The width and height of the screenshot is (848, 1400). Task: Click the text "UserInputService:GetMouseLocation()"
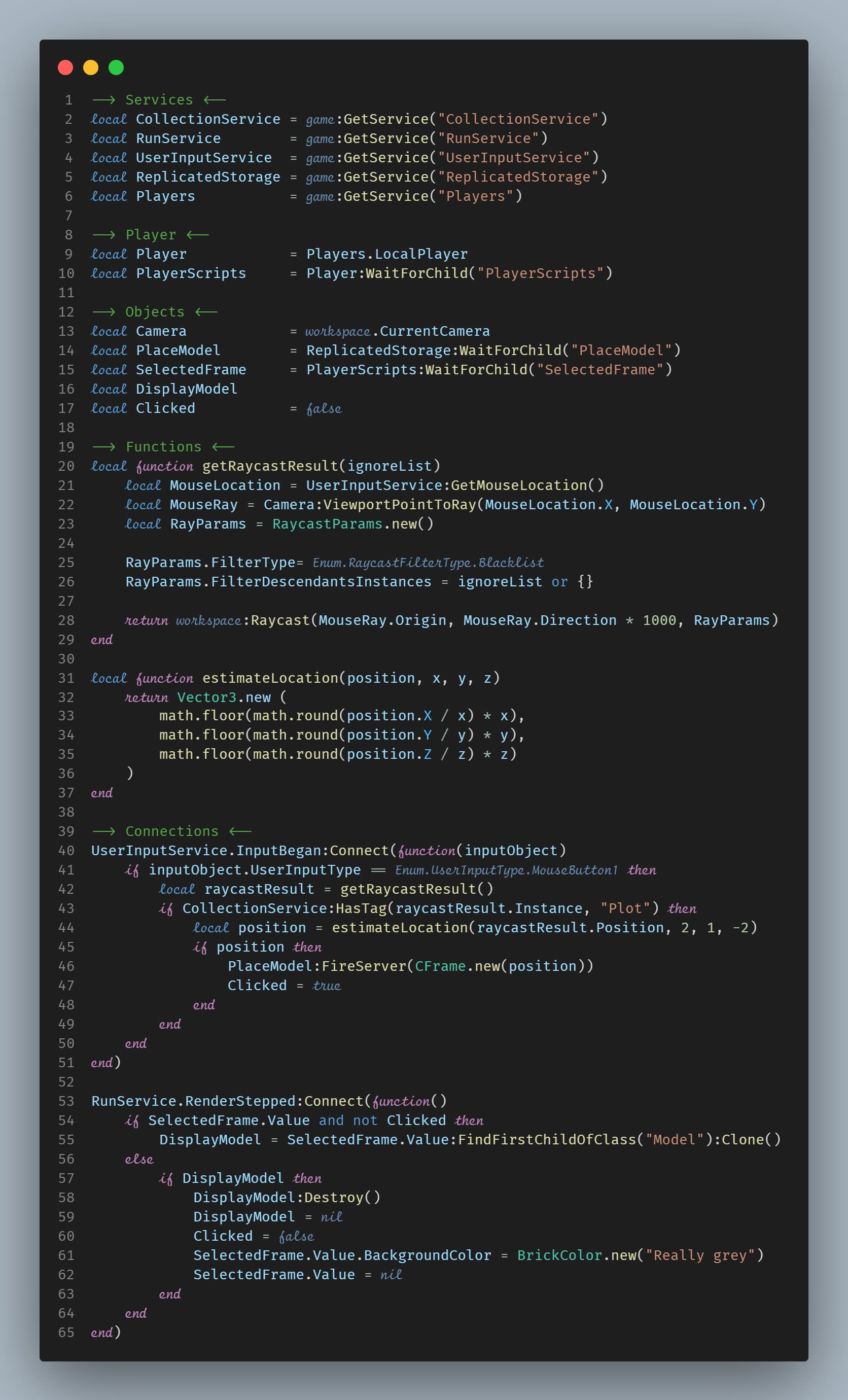click(455, 486)
